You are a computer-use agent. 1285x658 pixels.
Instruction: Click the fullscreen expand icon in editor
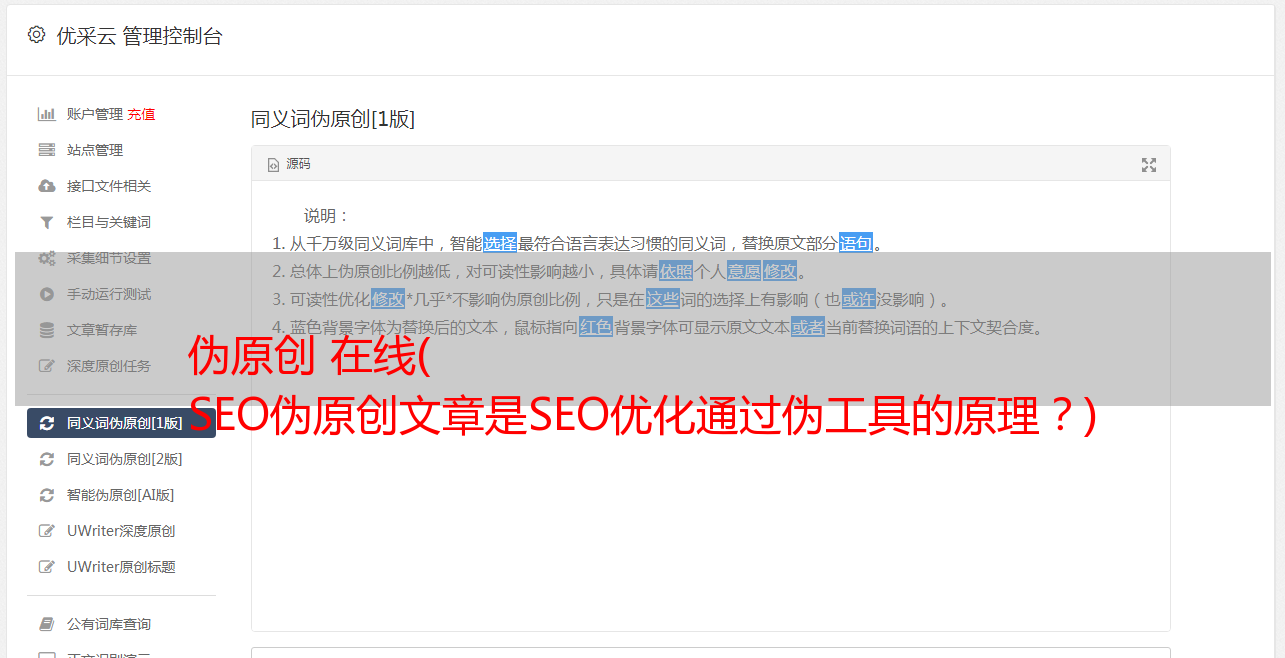(x=1149, y=165)
